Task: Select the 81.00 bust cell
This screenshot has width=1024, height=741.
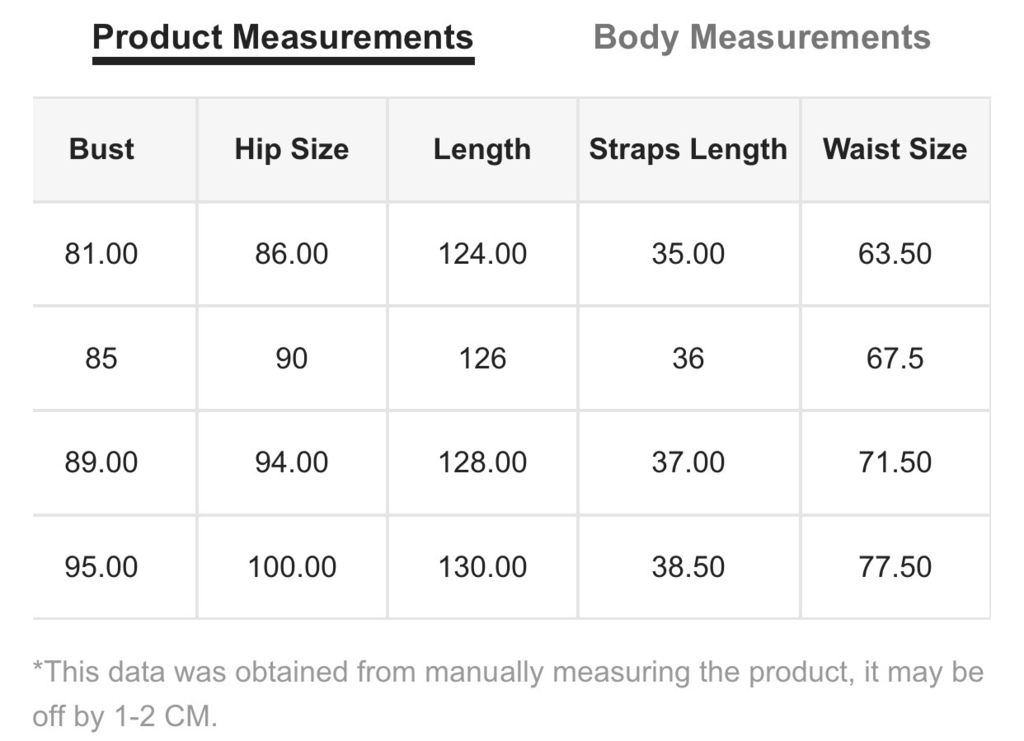Action: (x=101, y=253)
